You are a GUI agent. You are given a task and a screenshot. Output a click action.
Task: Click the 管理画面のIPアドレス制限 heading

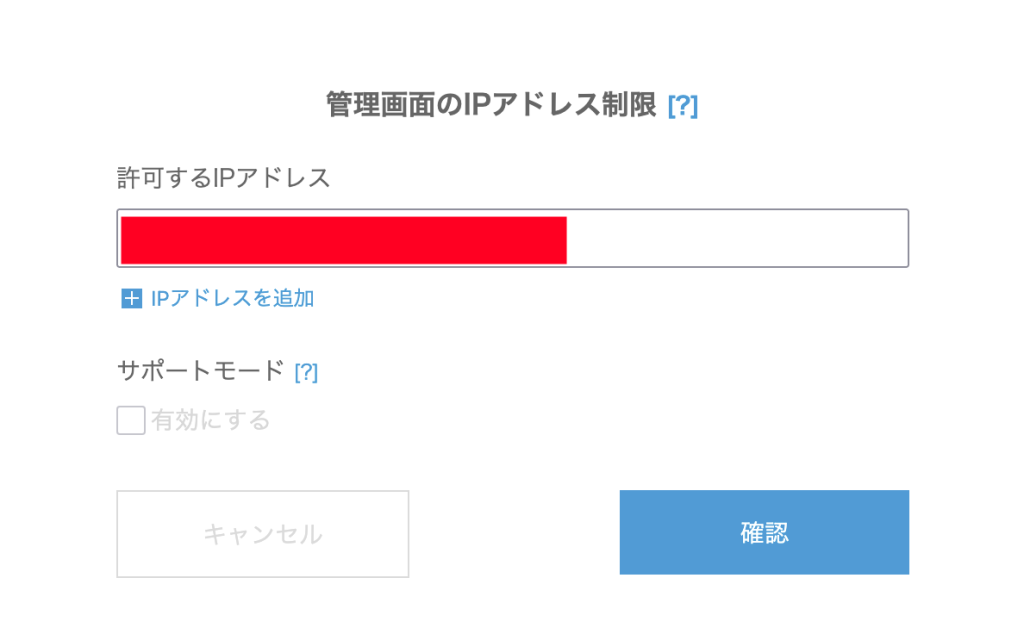491,104
